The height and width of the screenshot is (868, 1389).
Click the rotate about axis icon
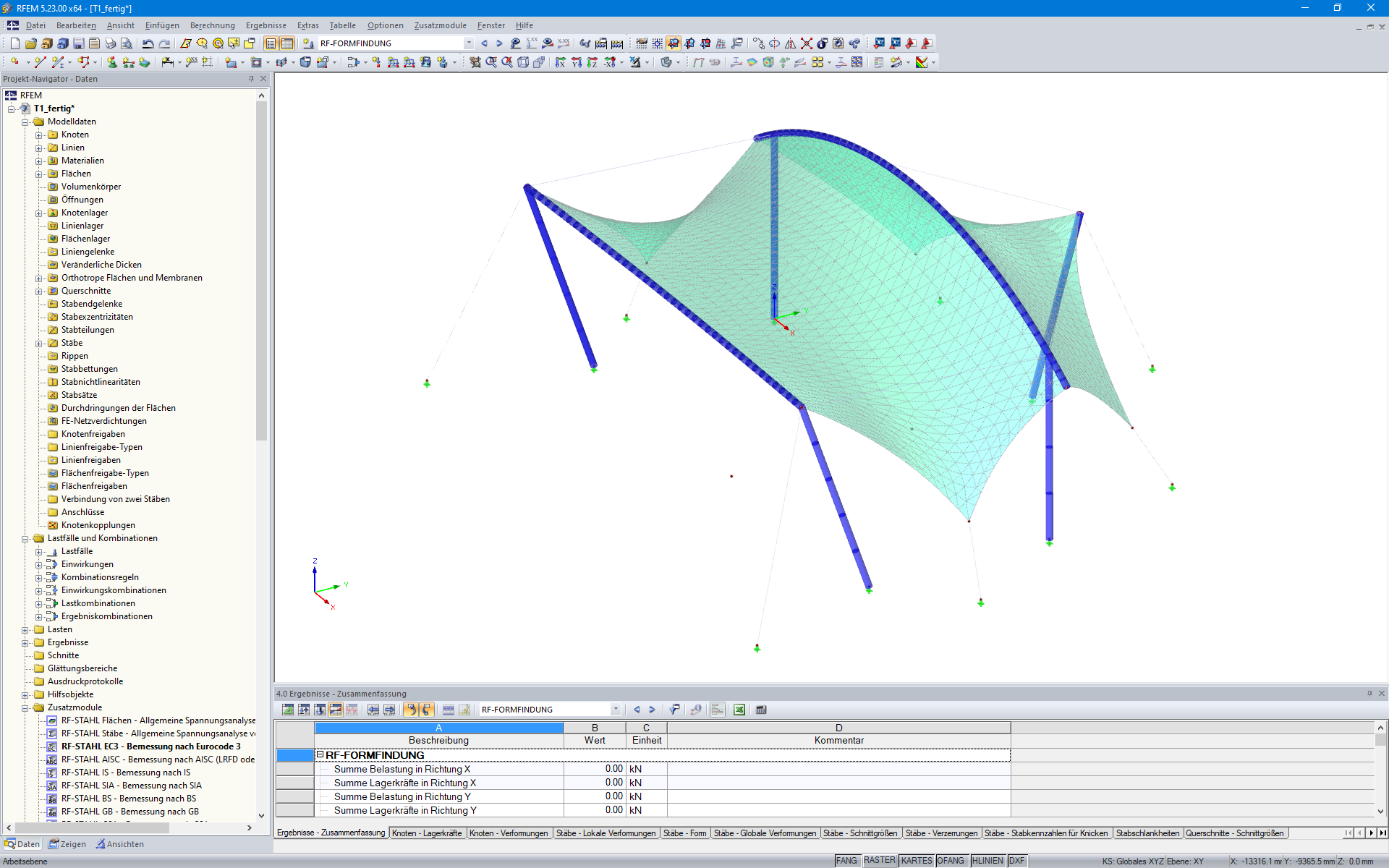pos(774,43)
